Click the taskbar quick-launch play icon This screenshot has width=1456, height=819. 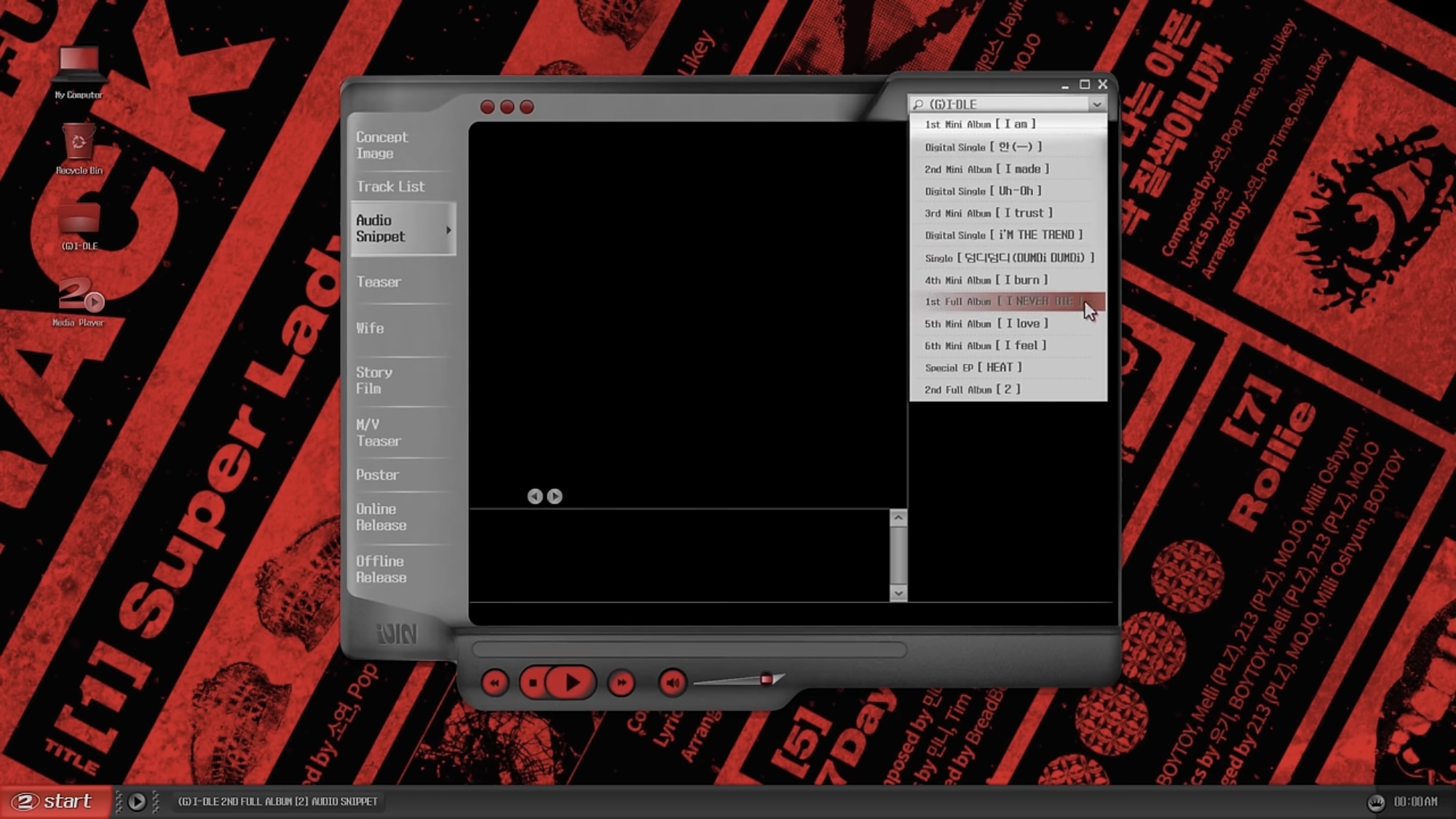pos(137,802)
